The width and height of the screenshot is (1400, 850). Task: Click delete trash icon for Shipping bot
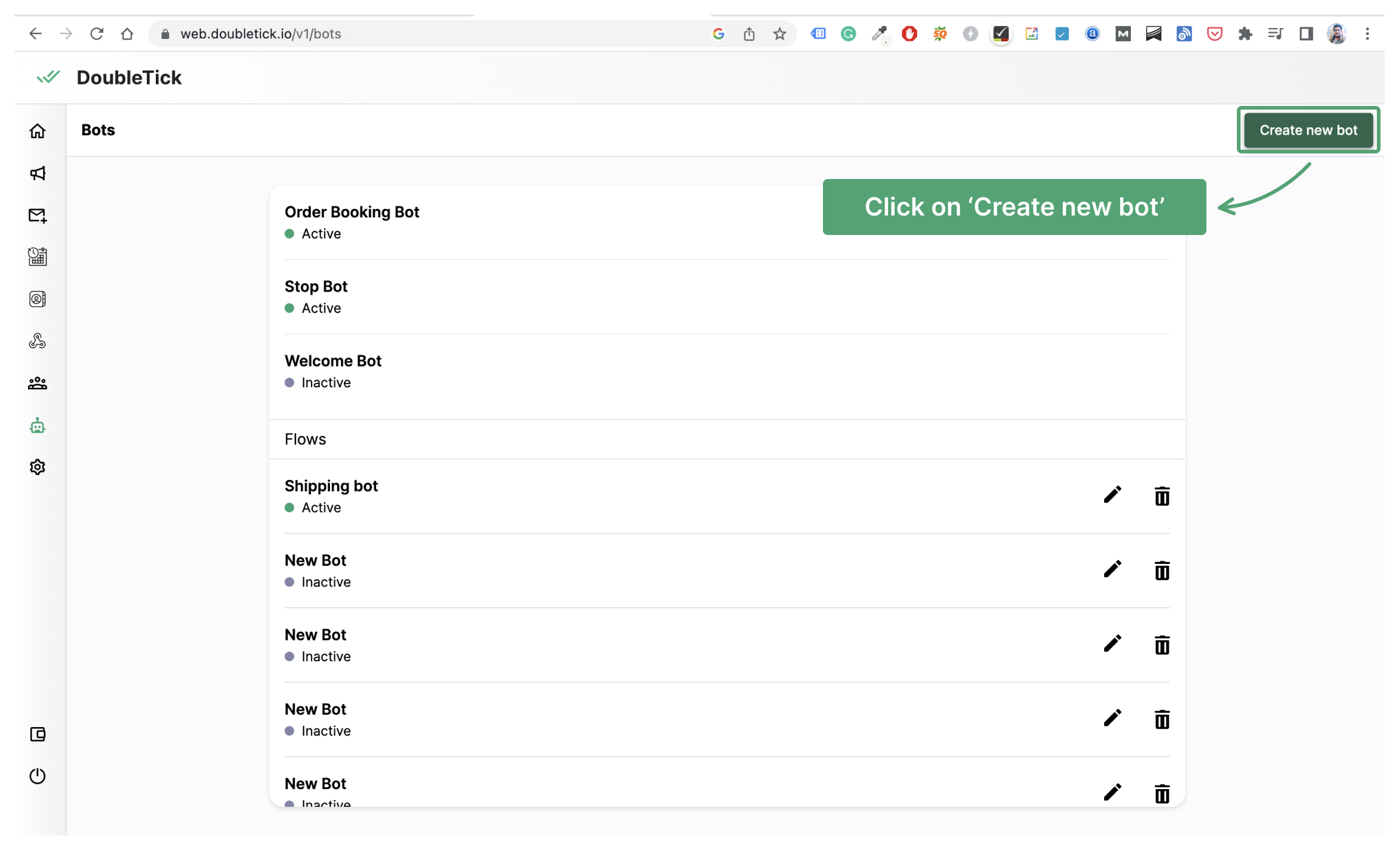1162,495
